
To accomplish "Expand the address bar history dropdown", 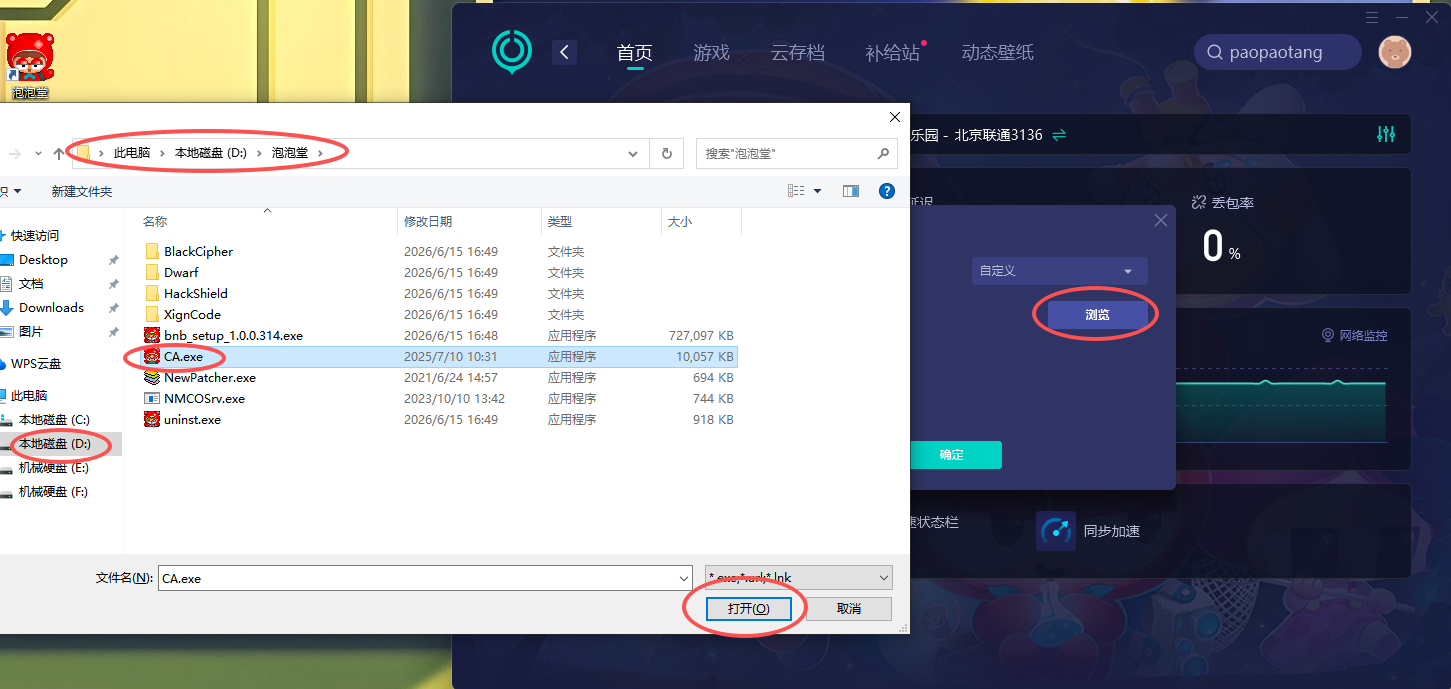I will 633,153.
